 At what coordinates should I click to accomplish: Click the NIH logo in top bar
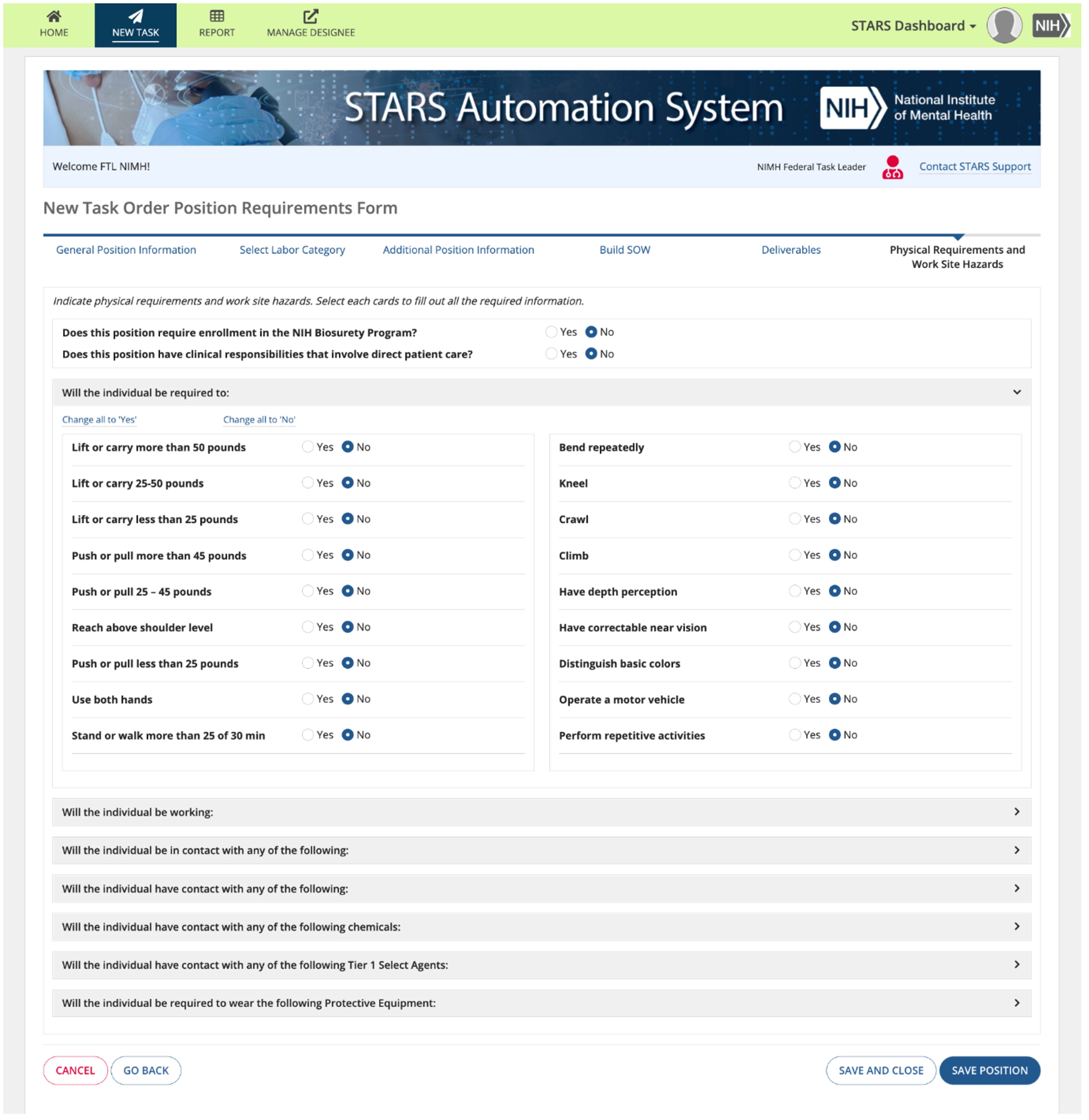(x=1051, y=25)
